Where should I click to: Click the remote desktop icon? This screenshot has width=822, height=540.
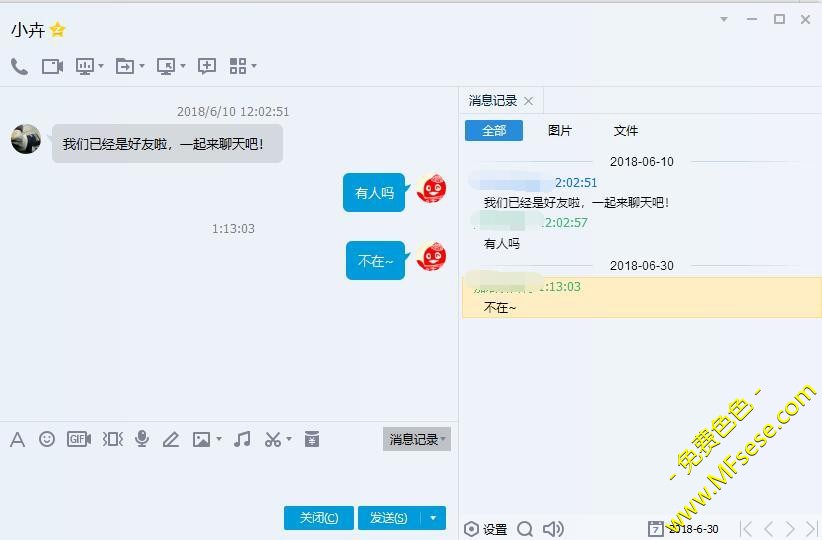point(166,67)
